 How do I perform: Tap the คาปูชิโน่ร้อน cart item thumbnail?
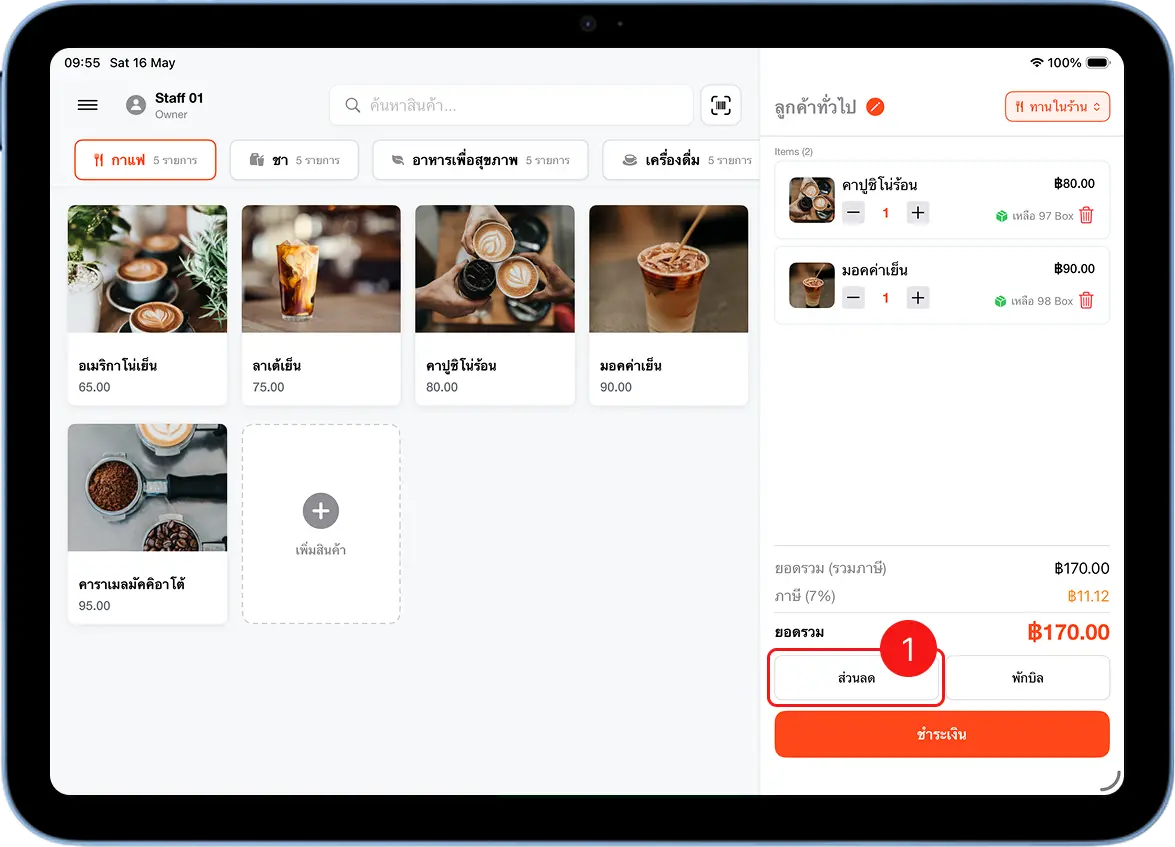click(812, 200)
